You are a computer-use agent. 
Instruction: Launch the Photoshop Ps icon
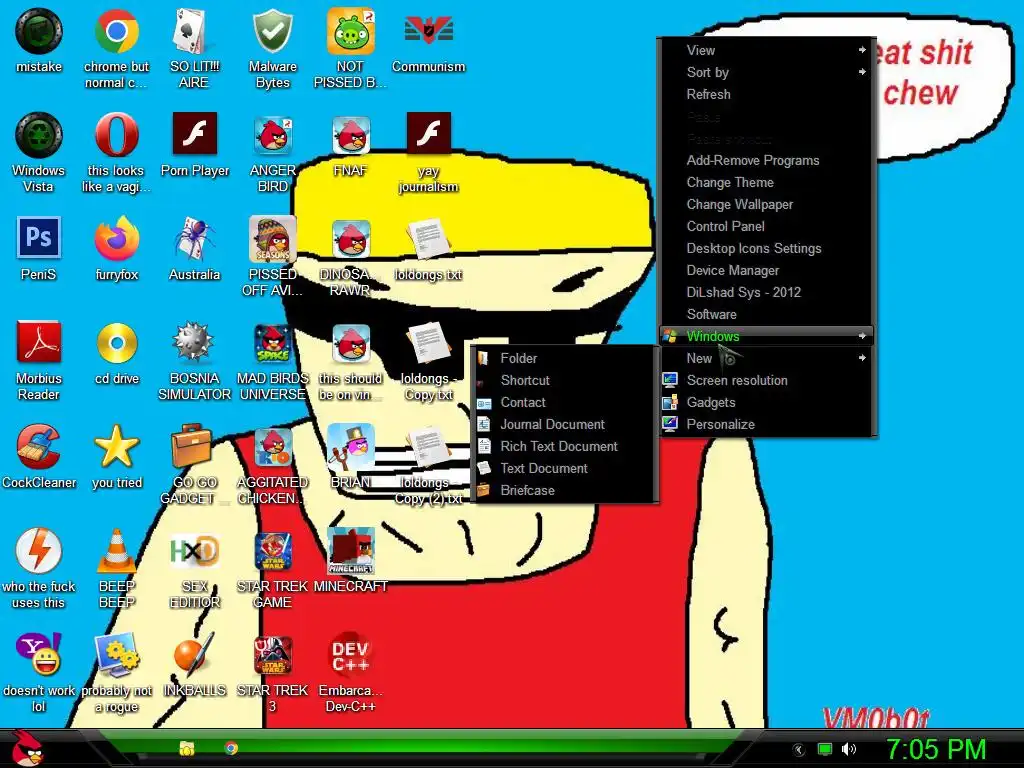39,238
